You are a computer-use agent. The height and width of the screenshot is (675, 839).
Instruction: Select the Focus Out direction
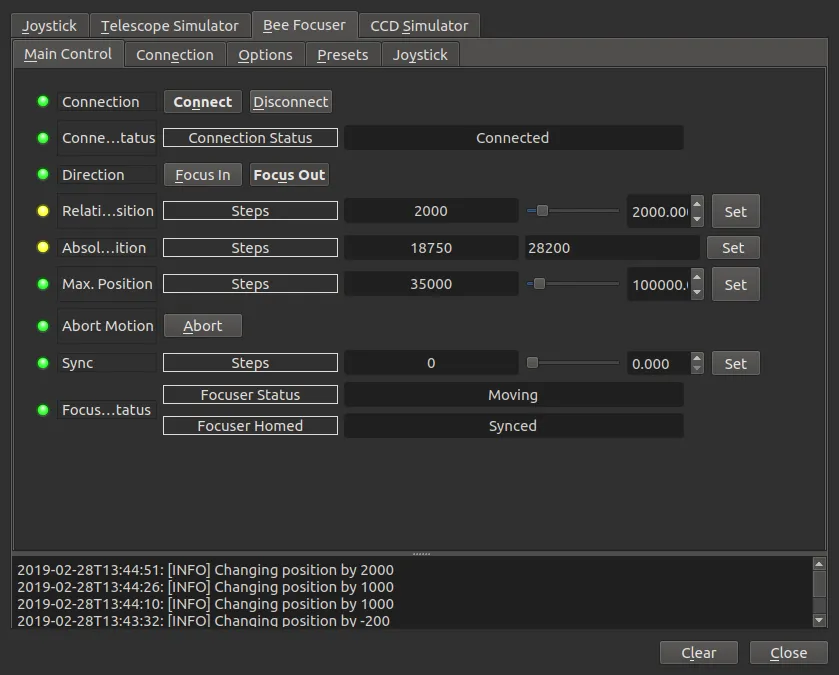click(289, 175)
